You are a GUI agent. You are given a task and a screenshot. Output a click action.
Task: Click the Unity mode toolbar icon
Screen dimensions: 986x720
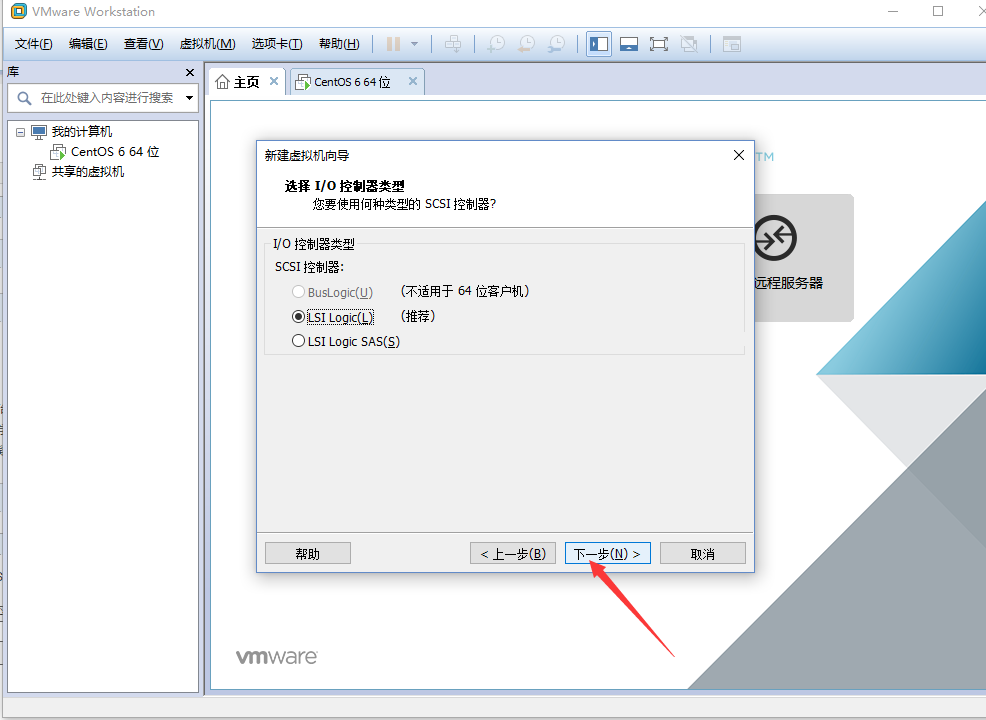coord(689,44)
